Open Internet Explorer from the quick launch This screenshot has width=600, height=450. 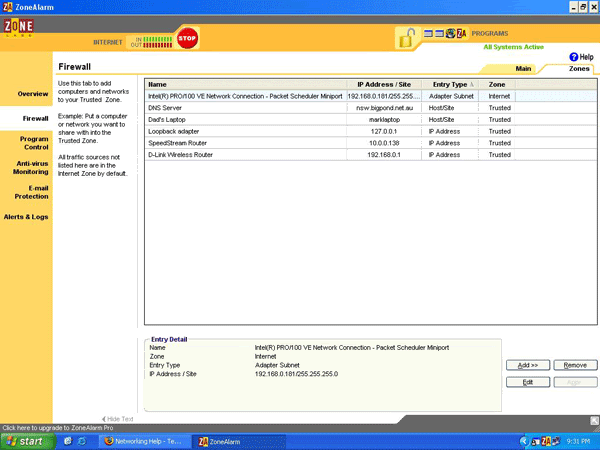point(68,440)
